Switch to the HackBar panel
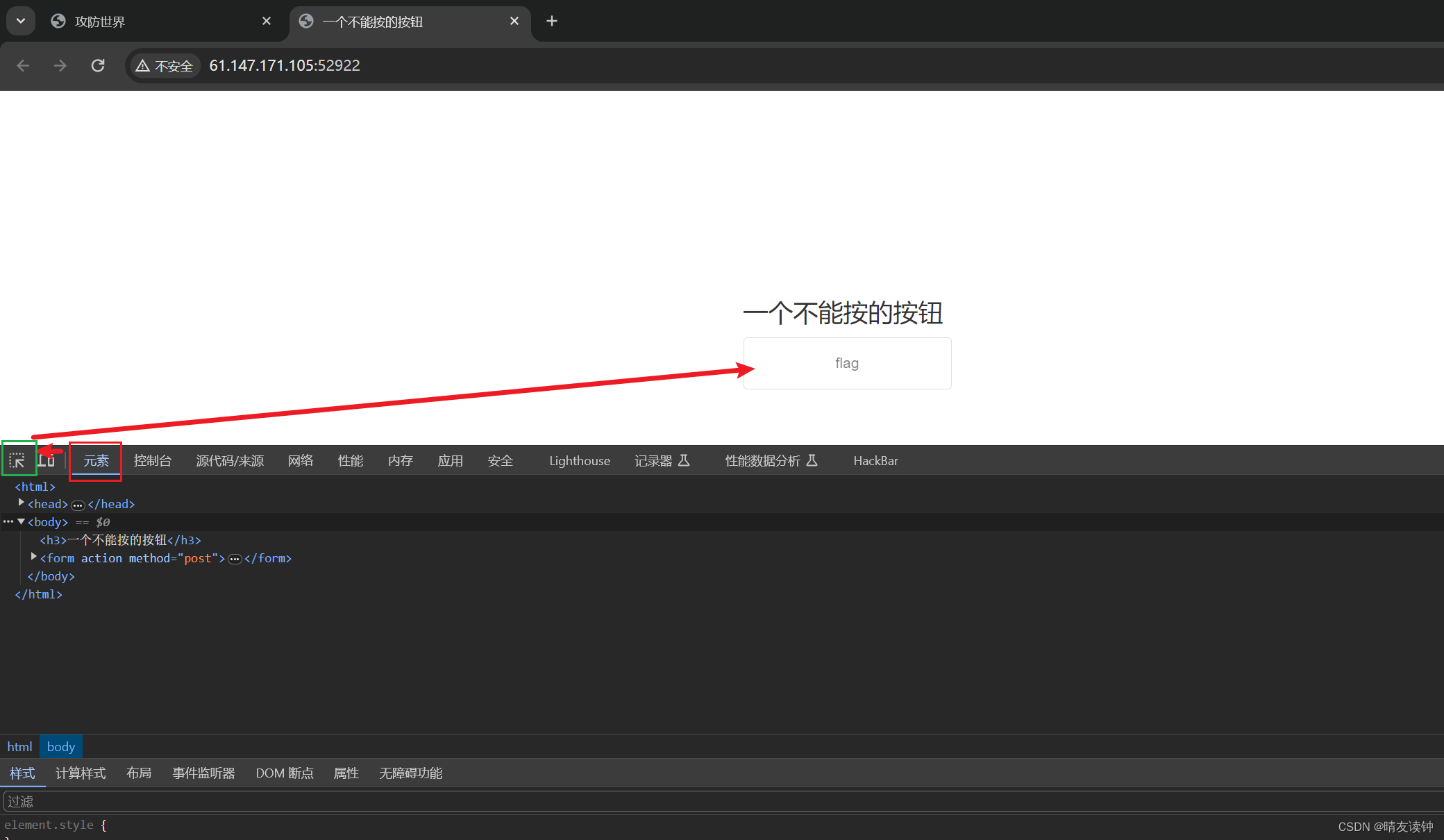The height and width of the screenshot is (840, 1444). pos(875,460)
